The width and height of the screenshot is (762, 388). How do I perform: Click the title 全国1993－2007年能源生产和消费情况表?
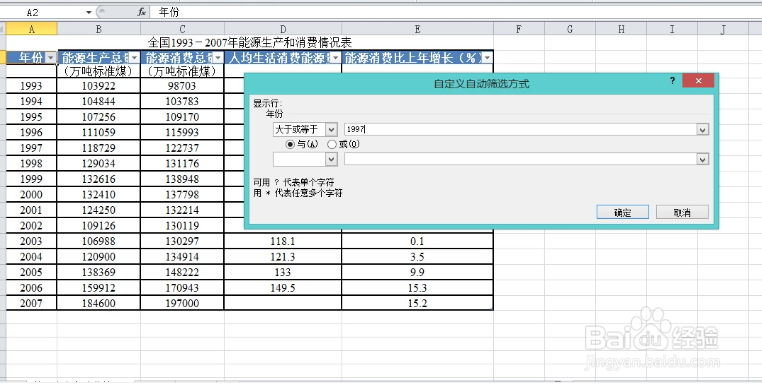(x=250, y=42)
